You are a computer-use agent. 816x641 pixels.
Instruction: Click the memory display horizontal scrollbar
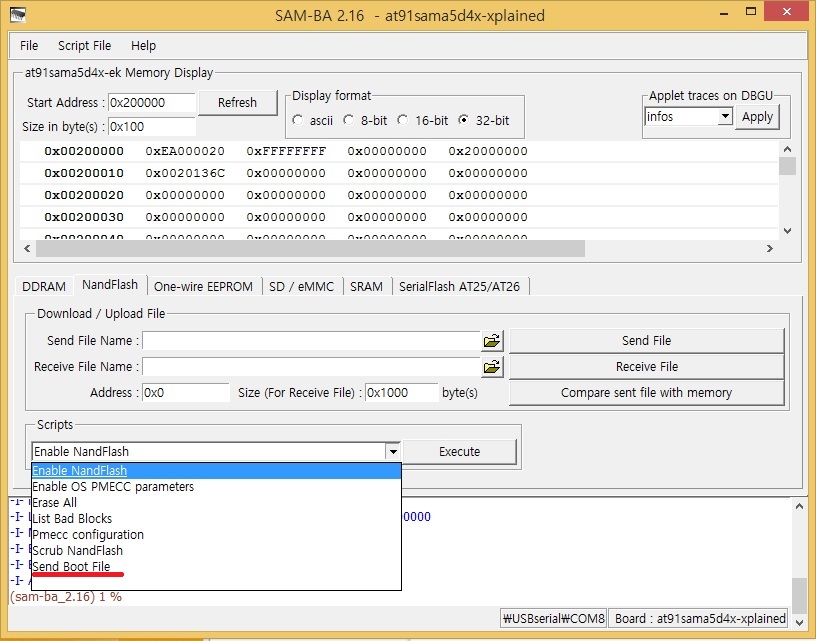pyautogui.click(x=398, y=248)
